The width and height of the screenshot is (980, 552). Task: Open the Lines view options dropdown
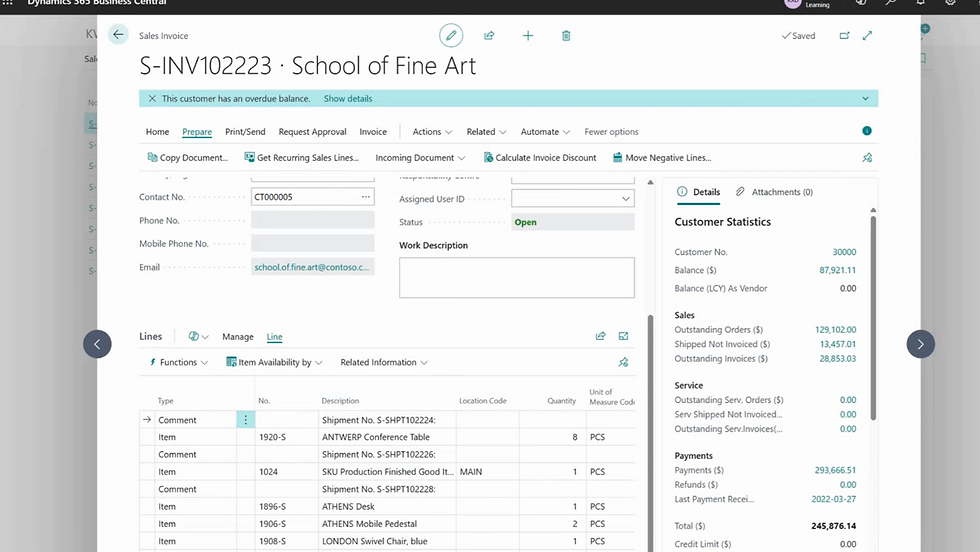coord(198,336)
